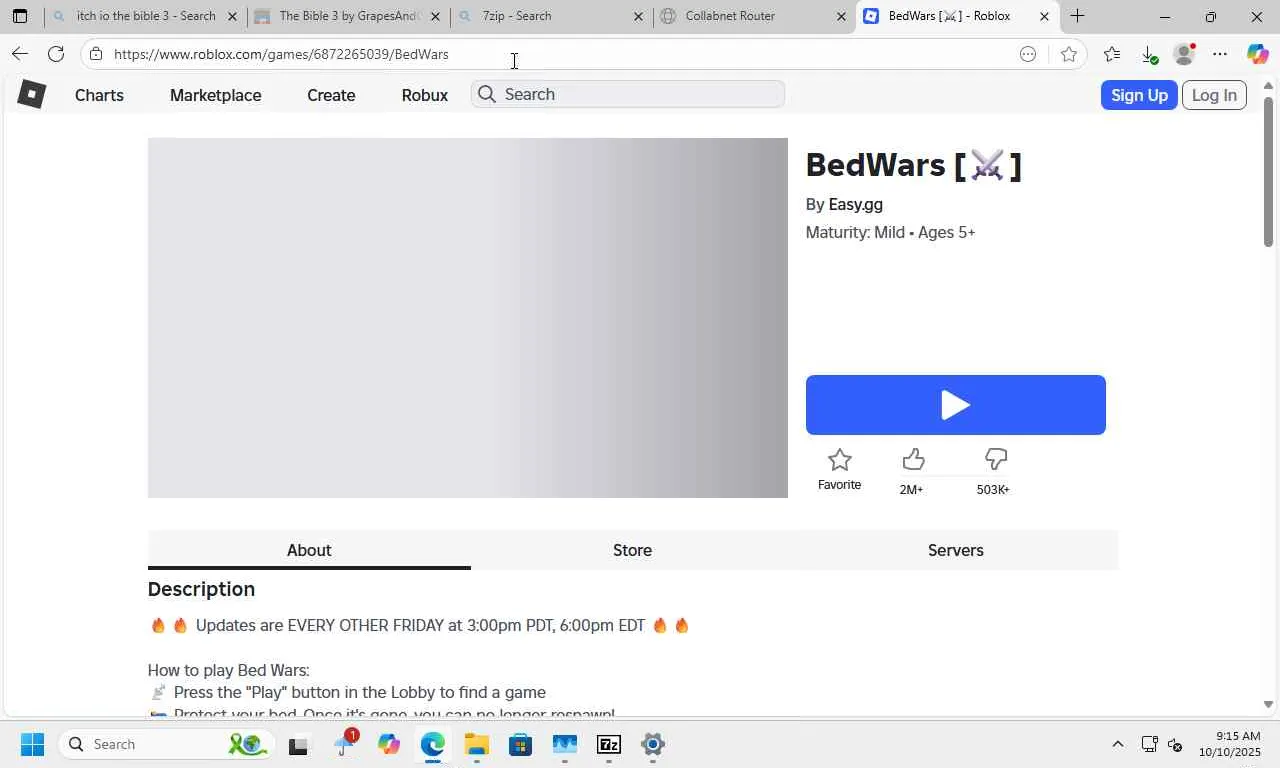Open Edge settings and more menu
The height and width of the screenshot is (768, 1280).
tap(1220, 54)
